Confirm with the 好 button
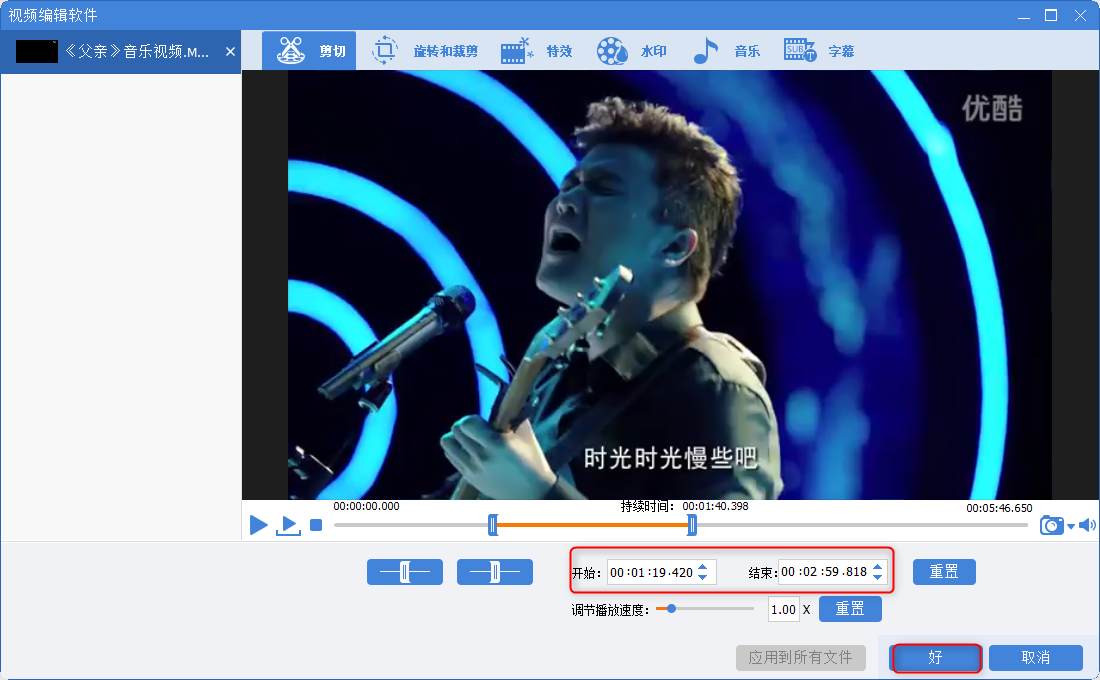This screenshot has width=1100, height=680. [936, 658]
